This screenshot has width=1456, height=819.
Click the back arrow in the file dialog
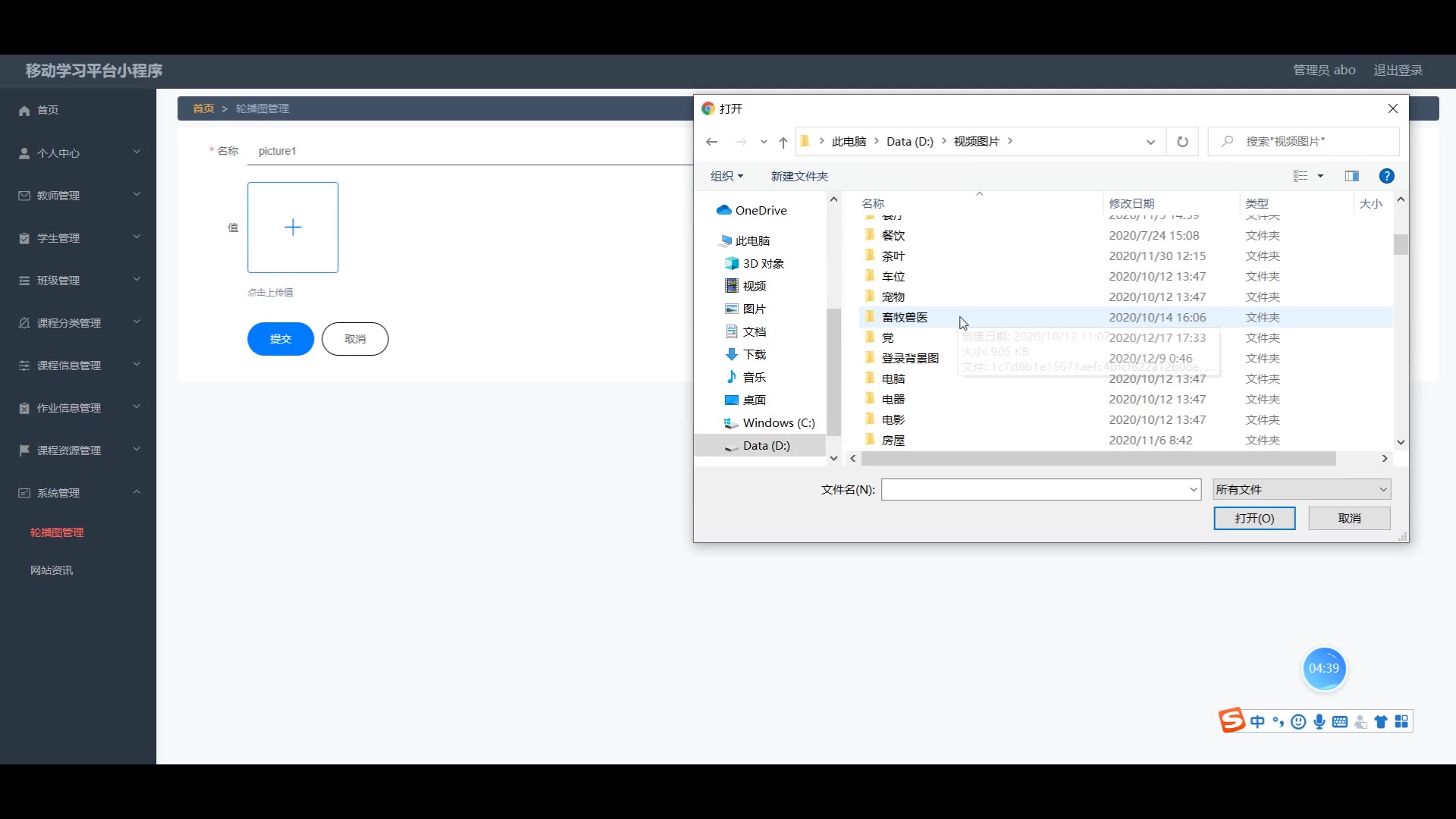point(711,142)
